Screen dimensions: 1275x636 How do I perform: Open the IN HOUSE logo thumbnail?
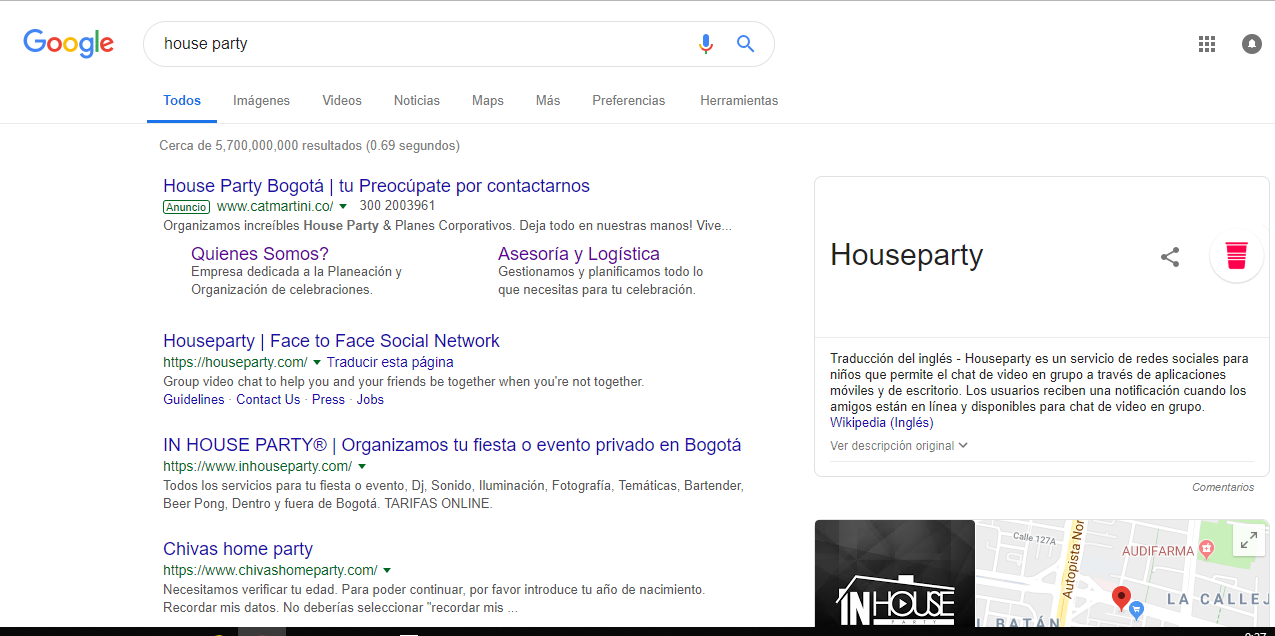(x=894, y=575)
